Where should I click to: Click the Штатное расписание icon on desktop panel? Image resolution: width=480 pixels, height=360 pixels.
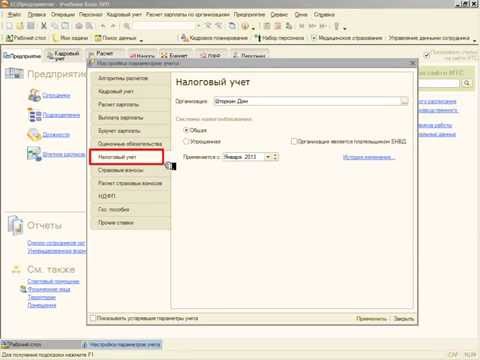coord(34,154)
